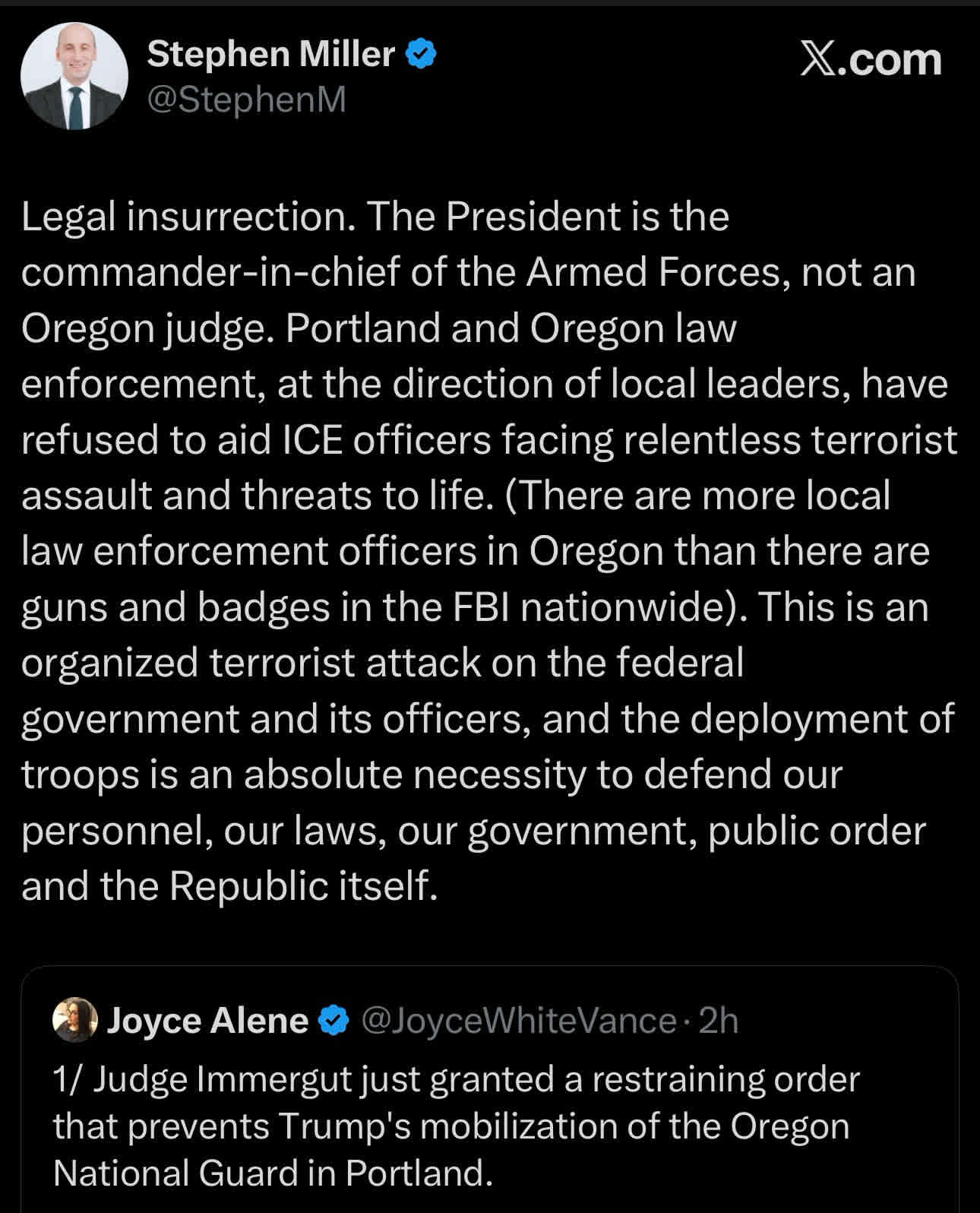This screenshot has height=1213, width=980.
Task: Open Stephen Miller's profile photo
Action: (x=74, y=76)
